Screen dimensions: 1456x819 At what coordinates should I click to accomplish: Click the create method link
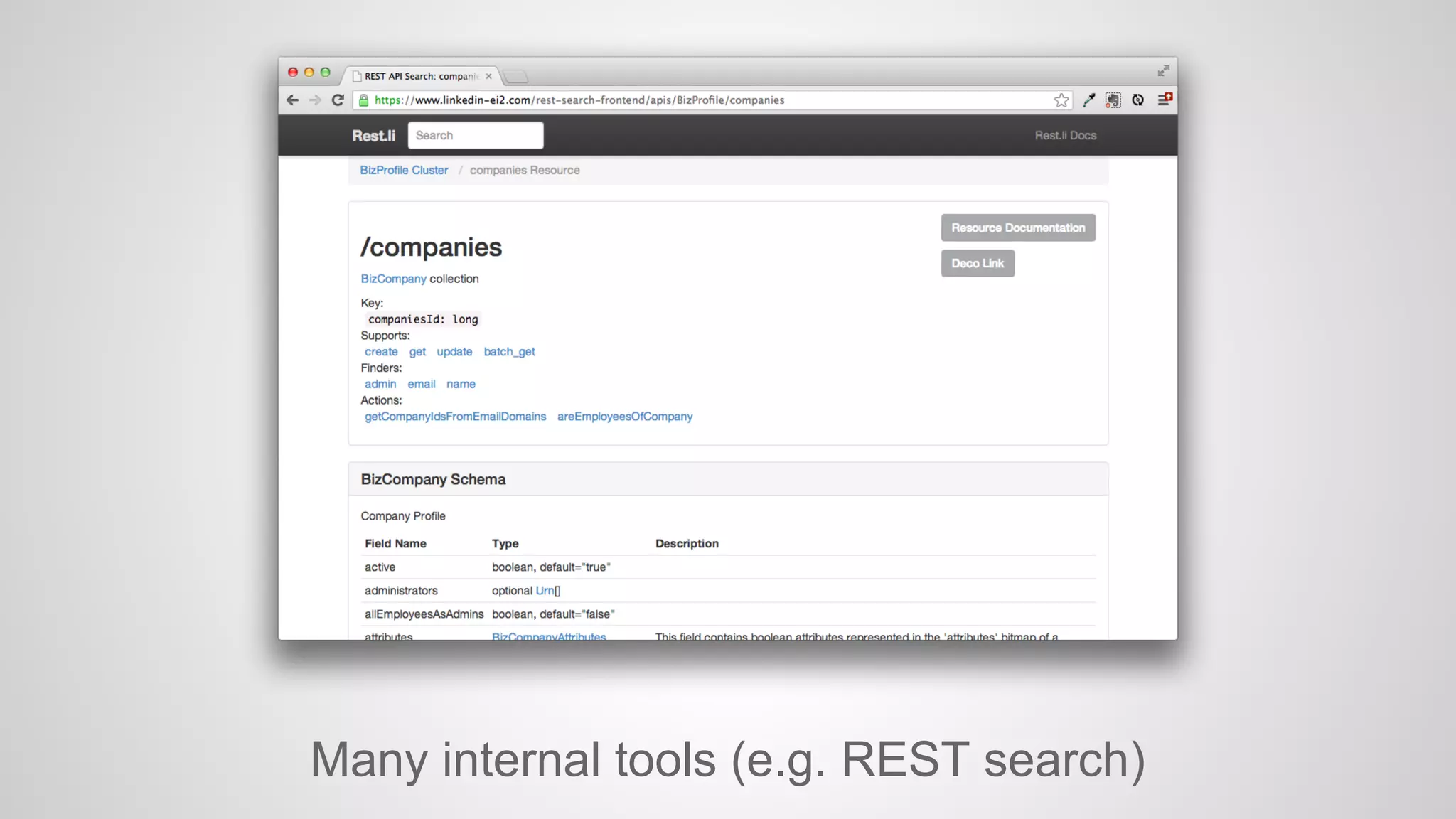pyautogui.click(x=381, y=352)
